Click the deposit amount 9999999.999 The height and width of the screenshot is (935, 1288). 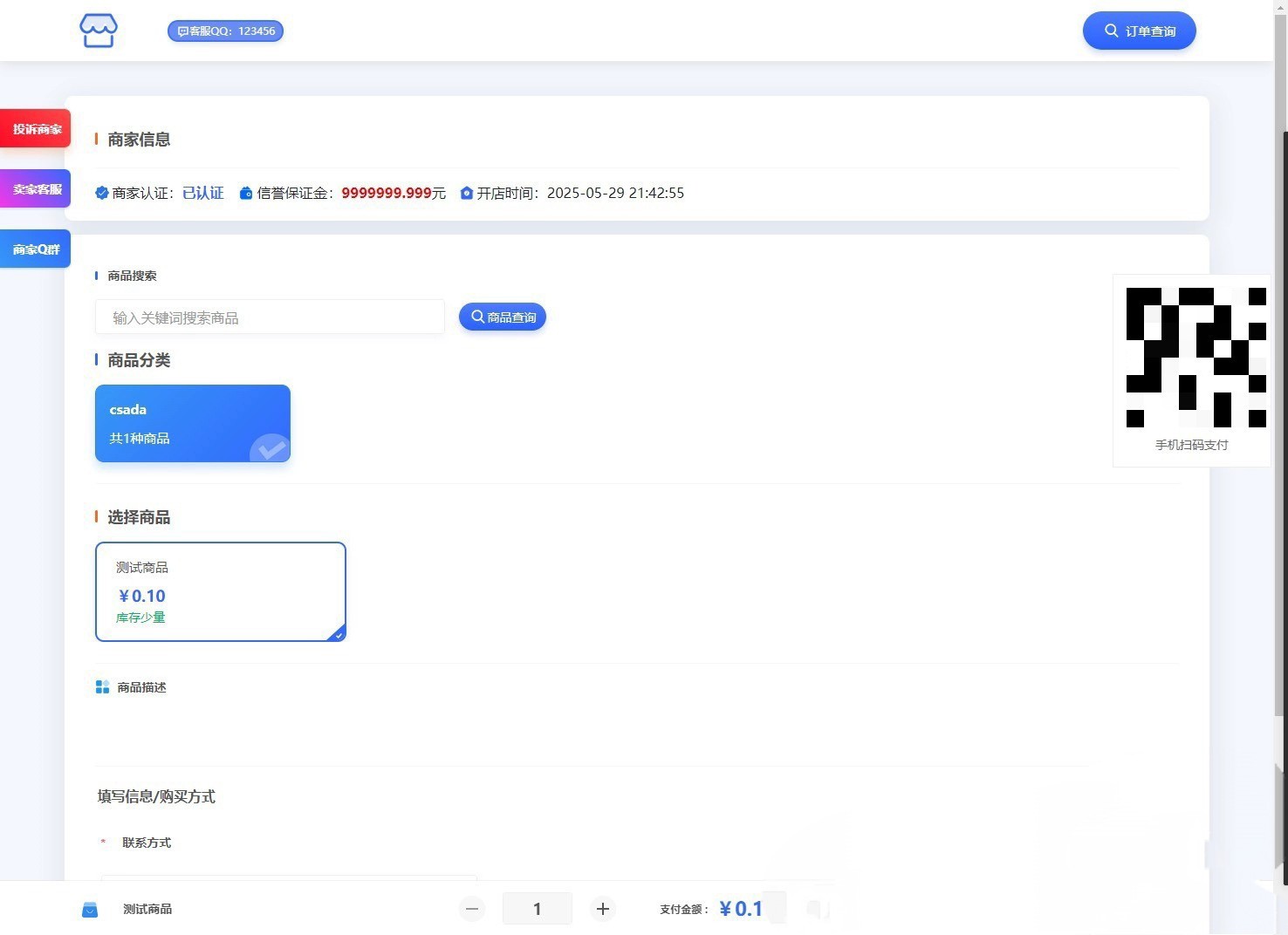click(x=387, y=193)
